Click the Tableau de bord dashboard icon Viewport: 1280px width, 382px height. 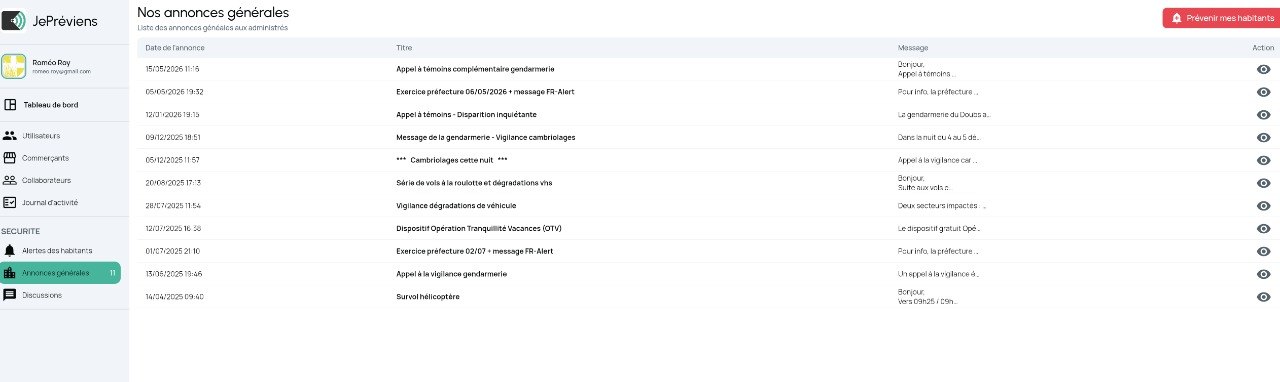point(10,104)
